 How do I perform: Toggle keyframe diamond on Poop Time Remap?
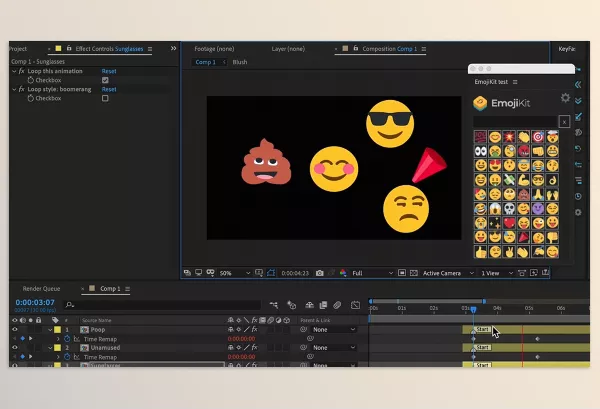tap(23, 339)
